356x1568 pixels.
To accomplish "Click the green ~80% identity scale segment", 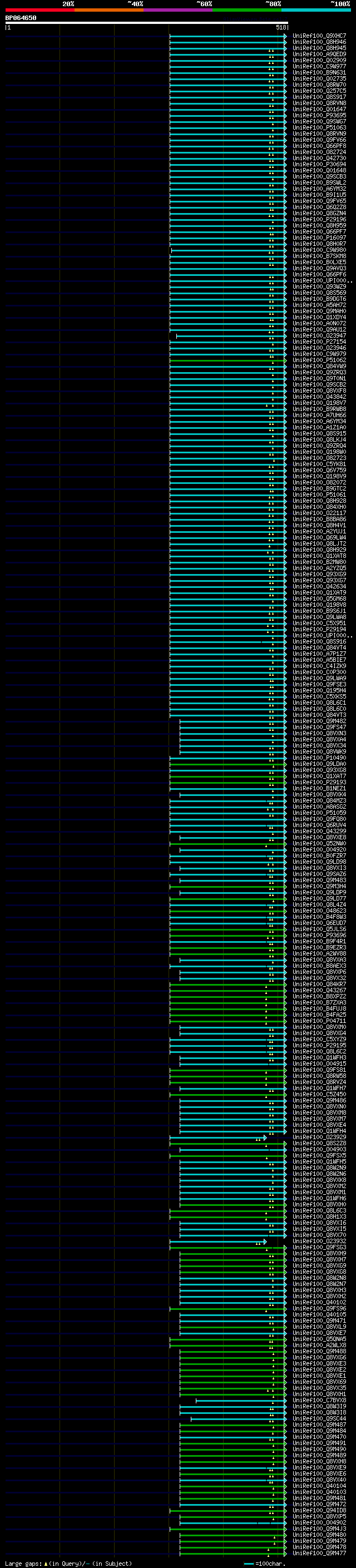I will (x=247, y=10).
